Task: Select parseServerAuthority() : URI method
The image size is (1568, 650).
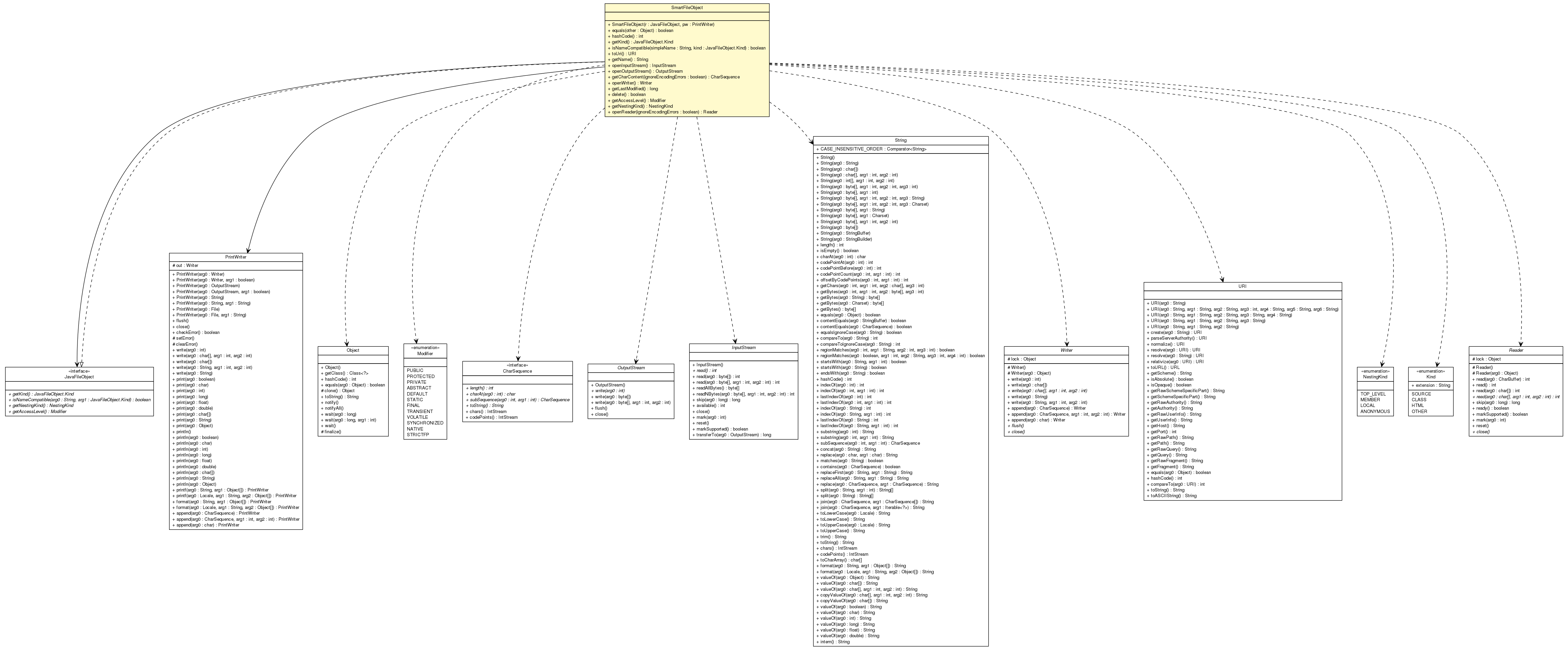Action: [x=1177, y=338]
